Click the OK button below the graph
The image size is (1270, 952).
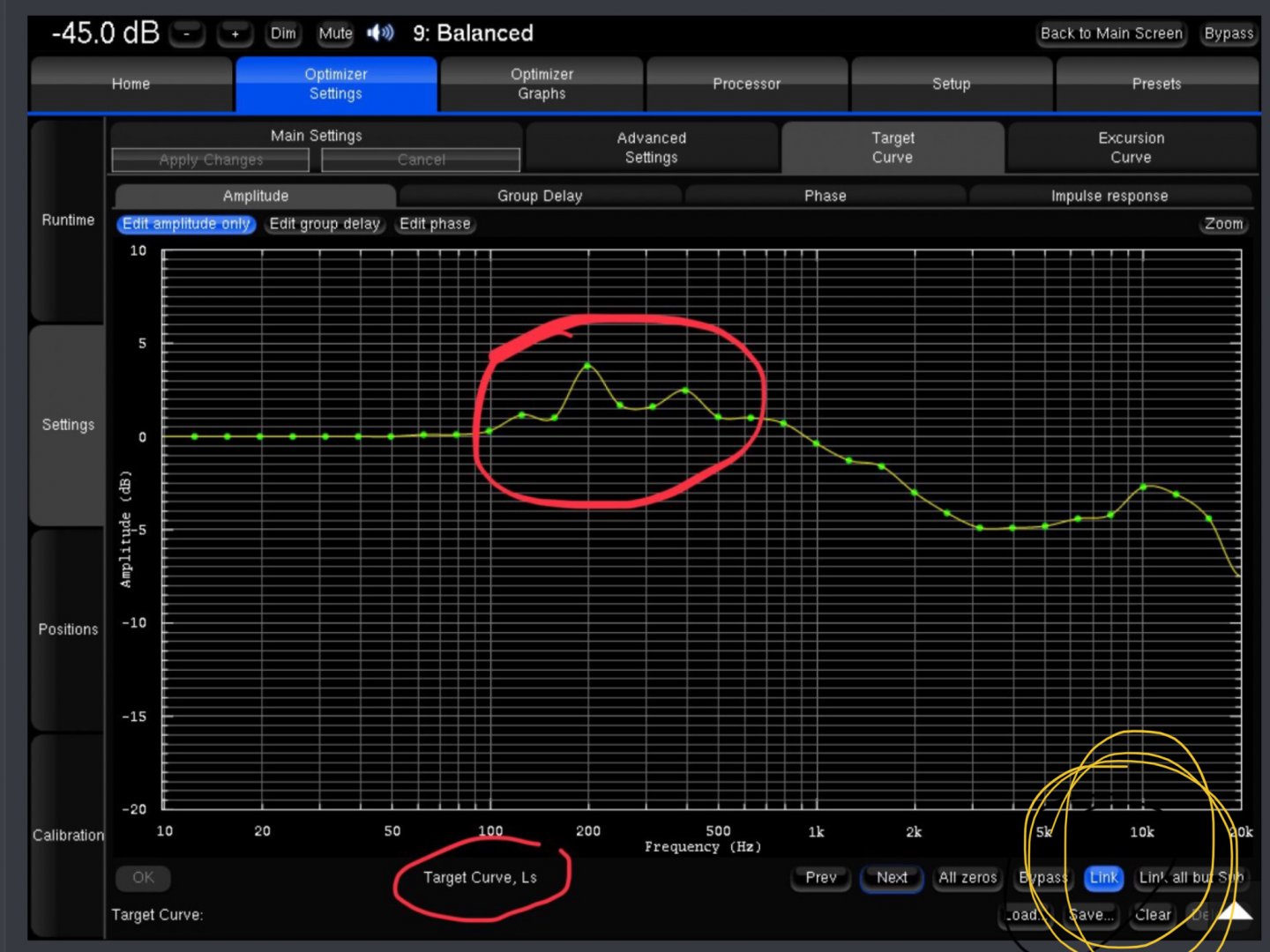(x=143, y=877)
